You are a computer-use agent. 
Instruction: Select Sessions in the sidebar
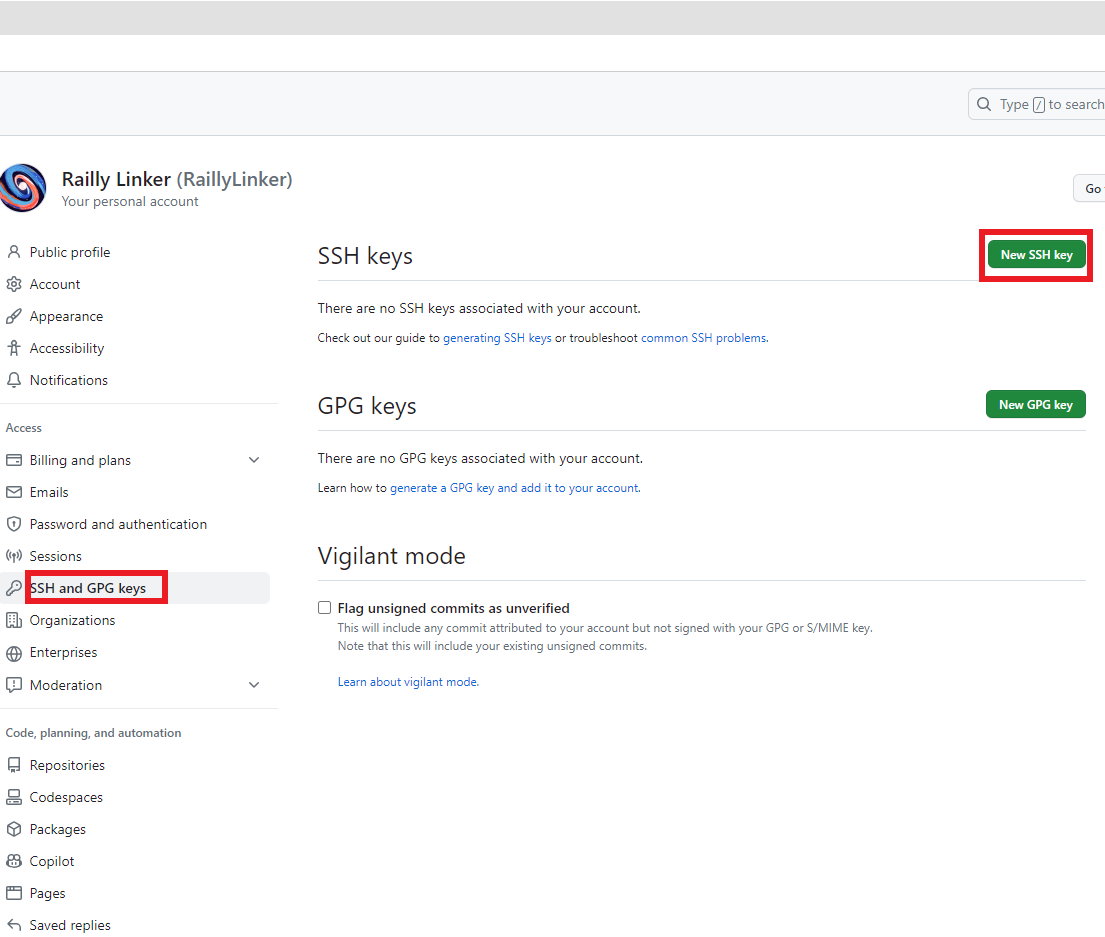[56, 557]
